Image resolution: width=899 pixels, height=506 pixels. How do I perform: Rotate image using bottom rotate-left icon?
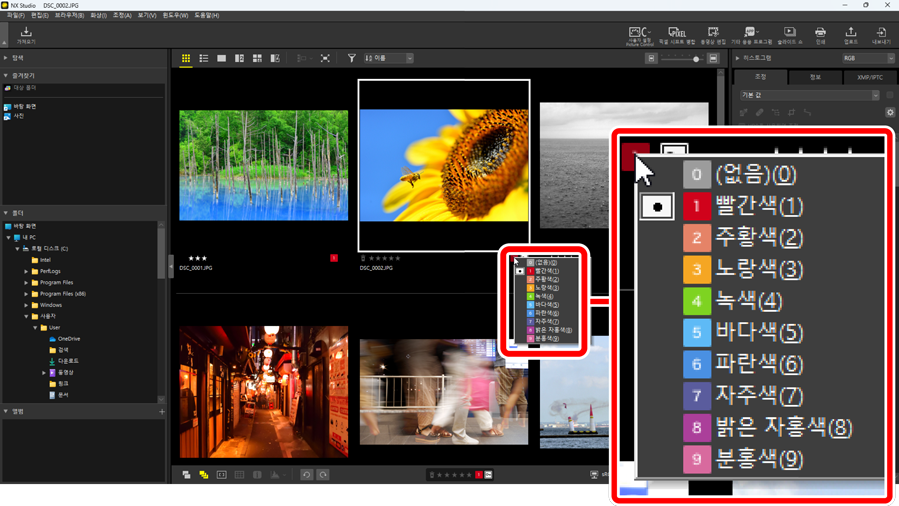pos(307,475)
